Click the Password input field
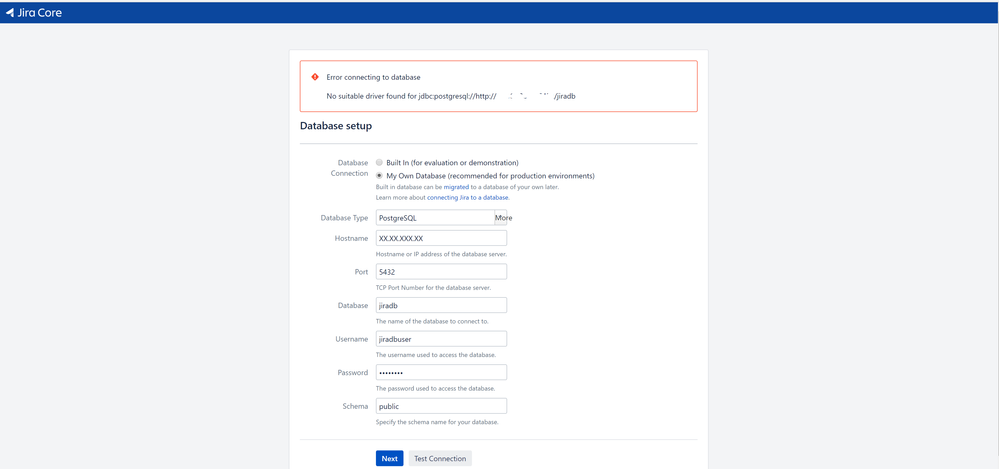999x469 pixels. (x=441, y=372)
